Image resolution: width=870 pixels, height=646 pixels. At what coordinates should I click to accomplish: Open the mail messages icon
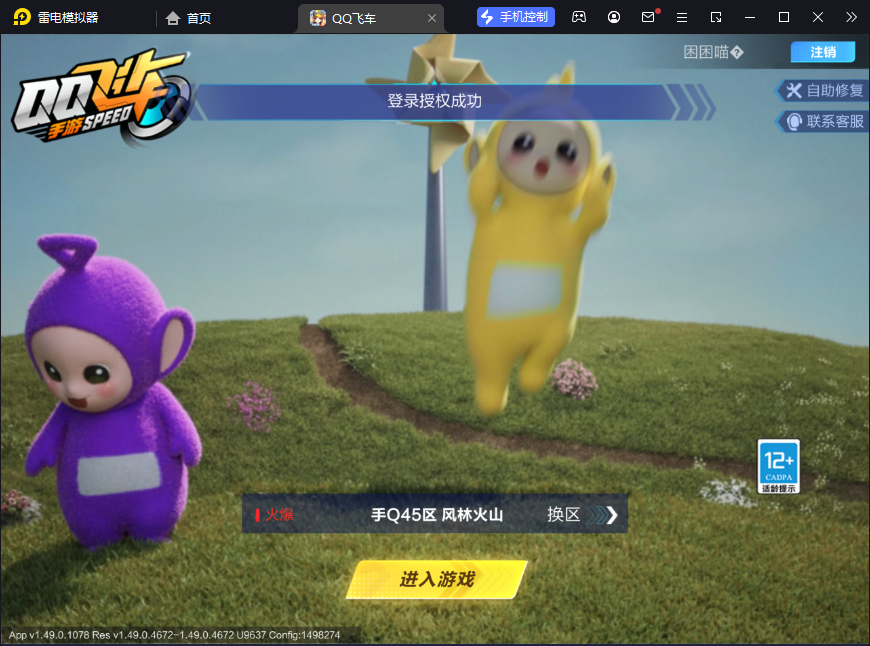pos(648,17)
